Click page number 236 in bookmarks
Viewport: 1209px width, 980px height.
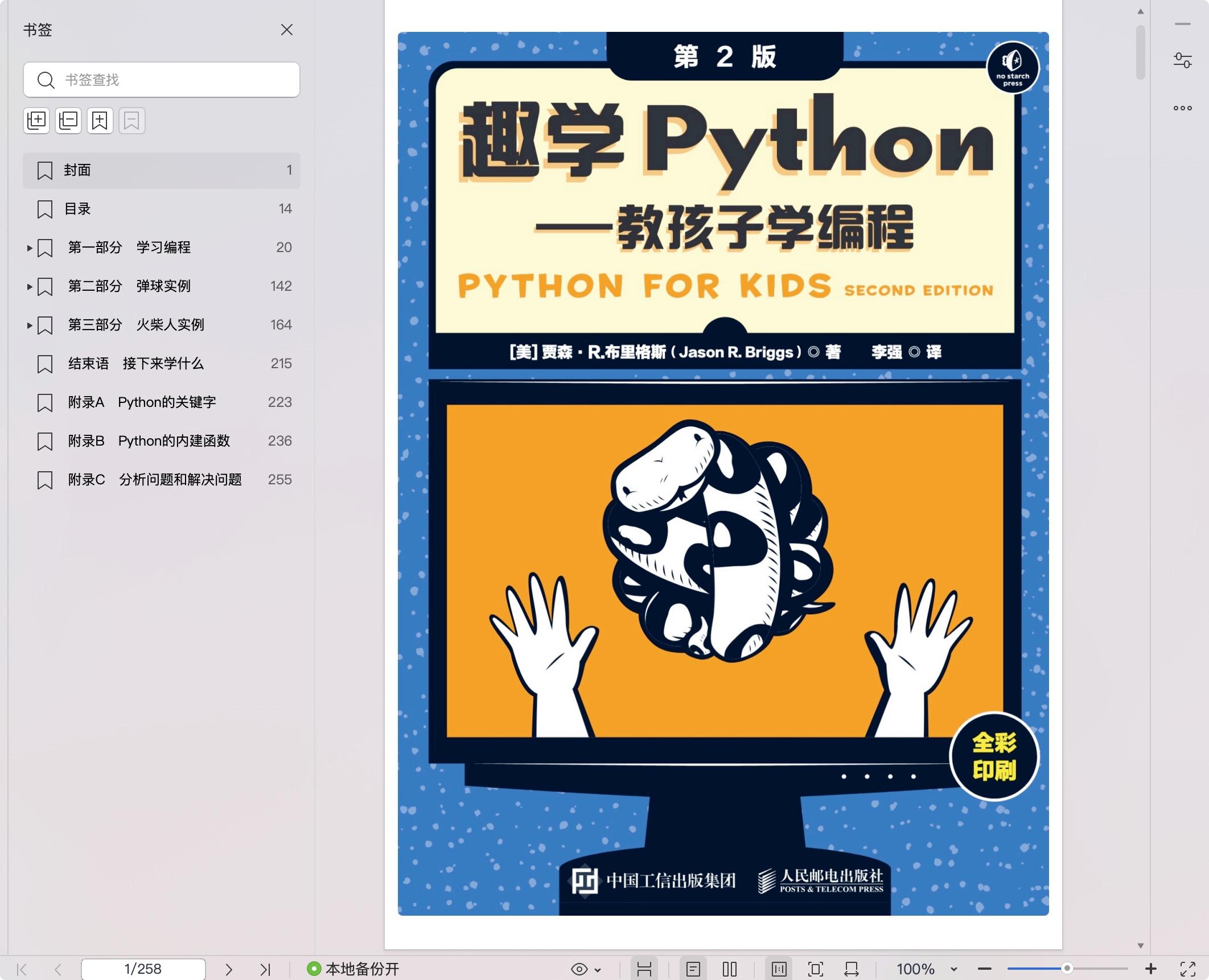tap(280, 441)
